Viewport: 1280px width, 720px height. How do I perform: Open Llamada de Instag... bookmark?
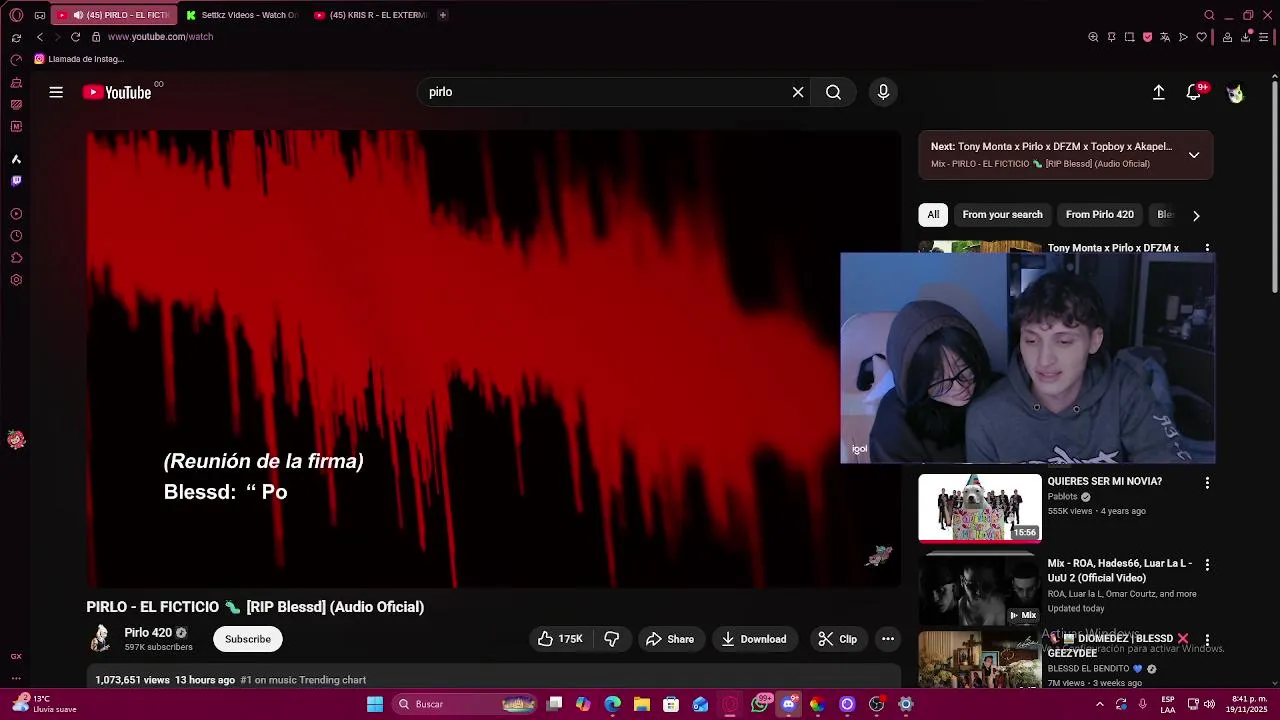pos(79,59)
